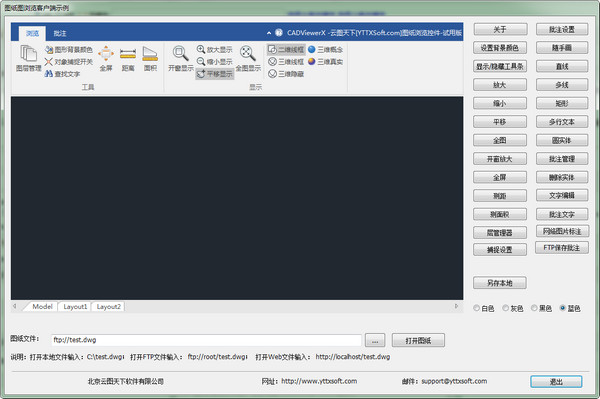This screenshot has width=600, height=399.
Task: Click 查找文字 find text binoculars icon
Action: pos(62,74)
